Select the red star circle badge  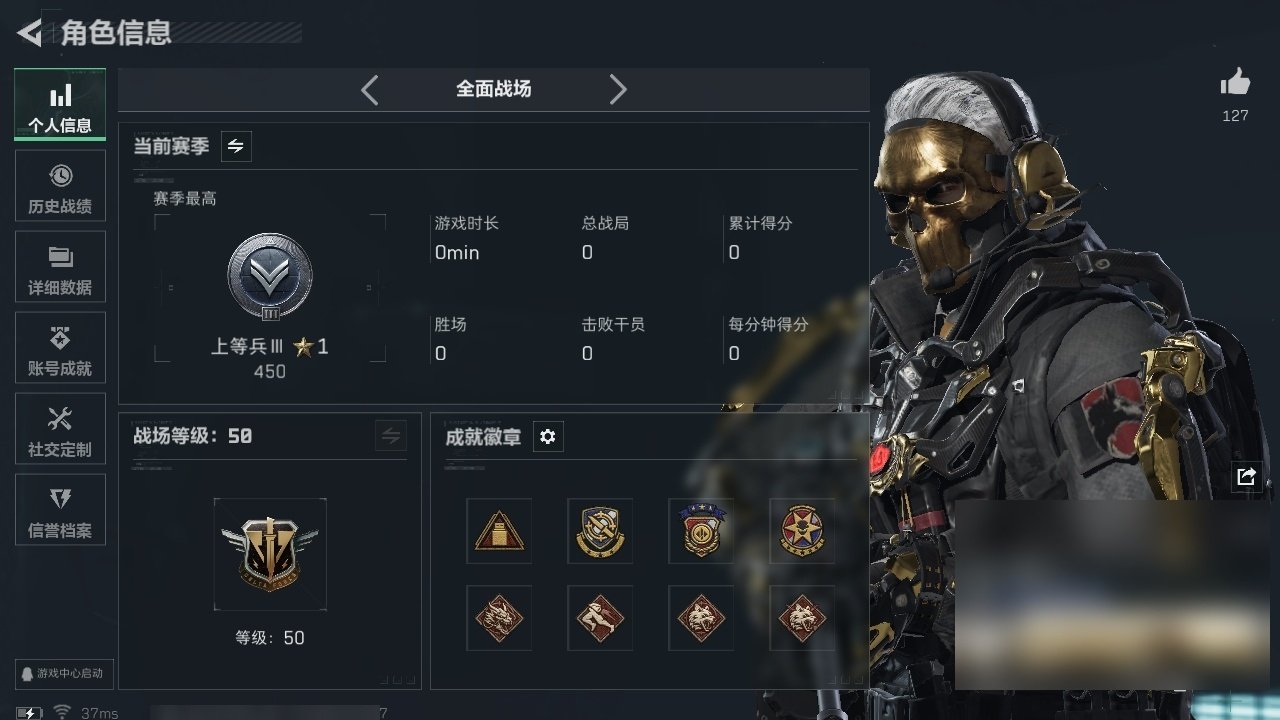pos(802,531)
